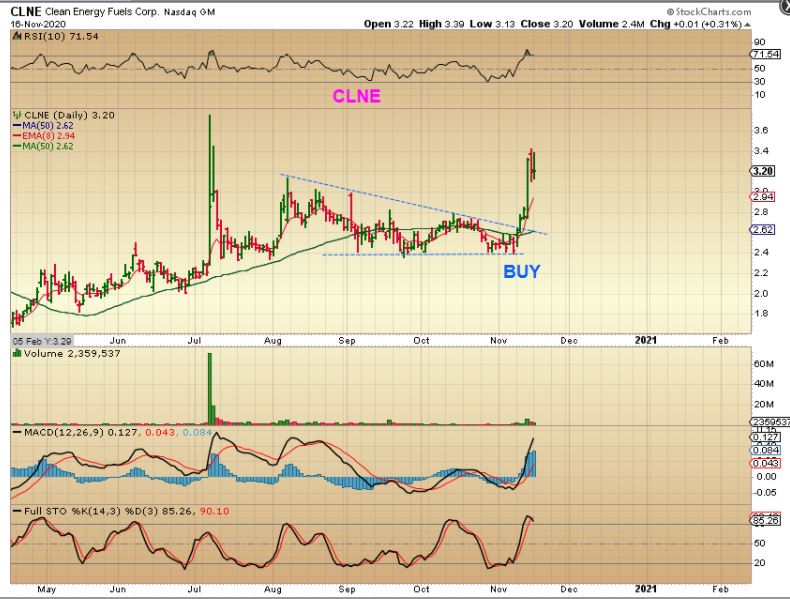790x599 pixels.
Task: Click the 'RSI(10) 71.54' indicator label
Action: click(x=60, y=36)
